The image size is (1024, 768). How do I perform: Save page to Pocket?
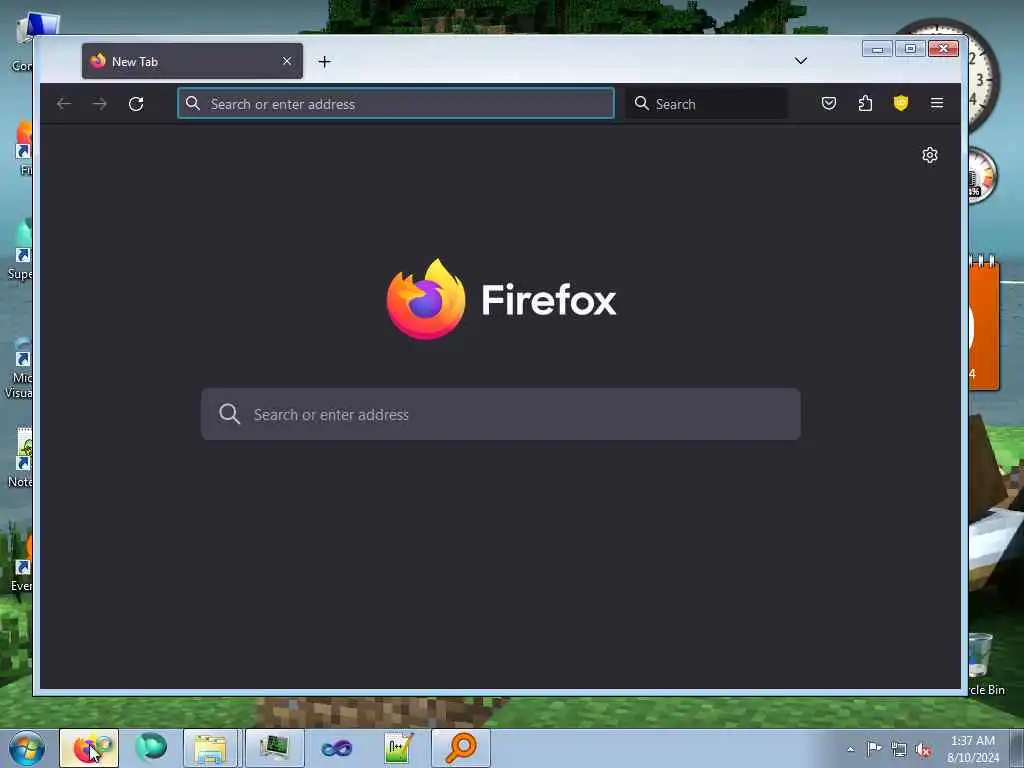829,103
